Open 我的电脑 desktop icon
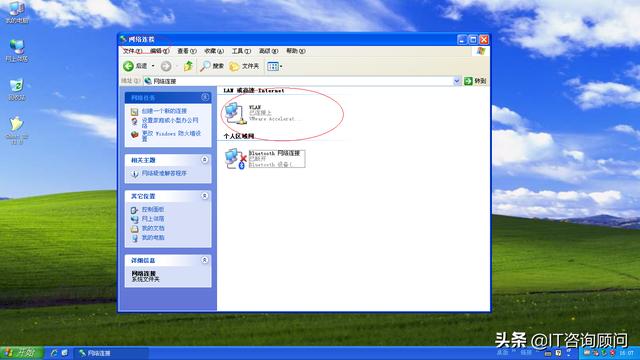Viewport: 640px width, 360px height. click(17, 12)
